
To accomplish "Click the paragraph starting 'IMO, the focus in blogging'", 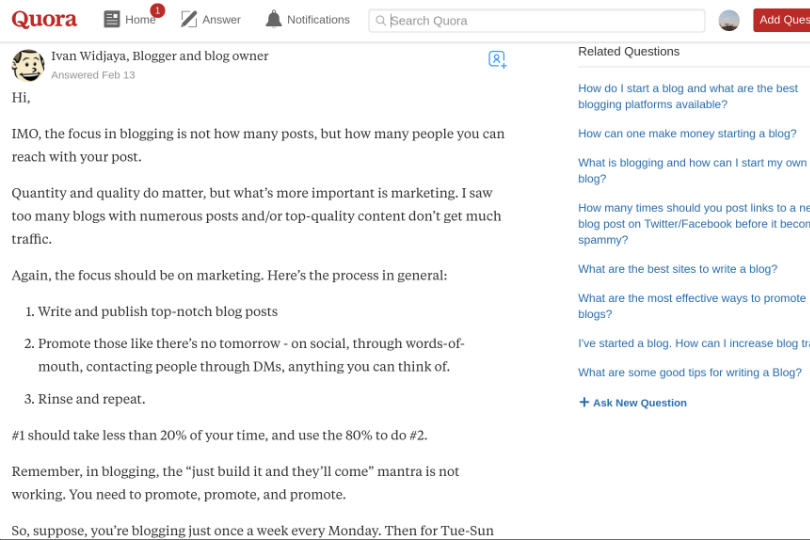I will (258, 145).
